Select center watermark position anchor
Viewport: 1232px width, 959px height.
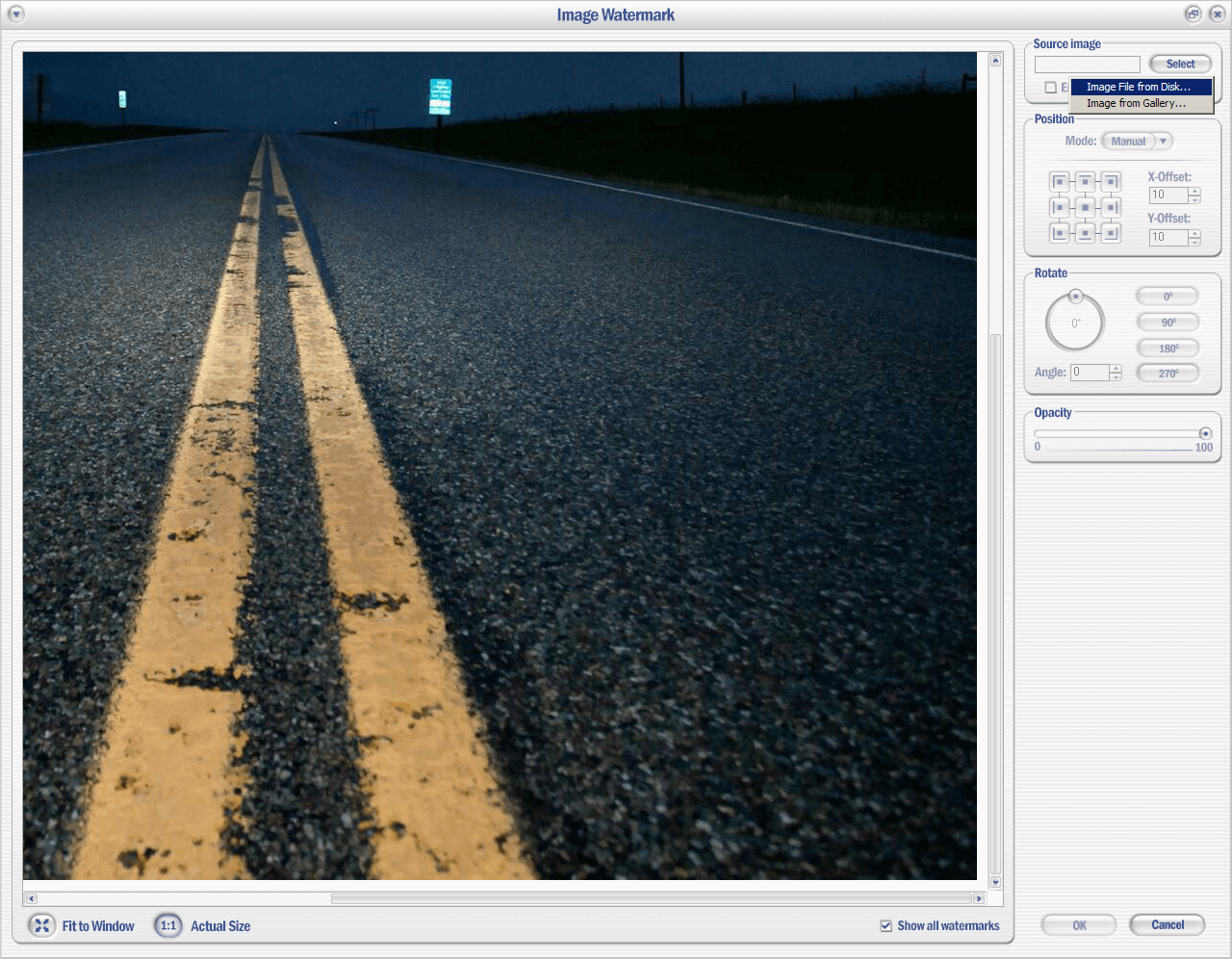point(1085,207)
